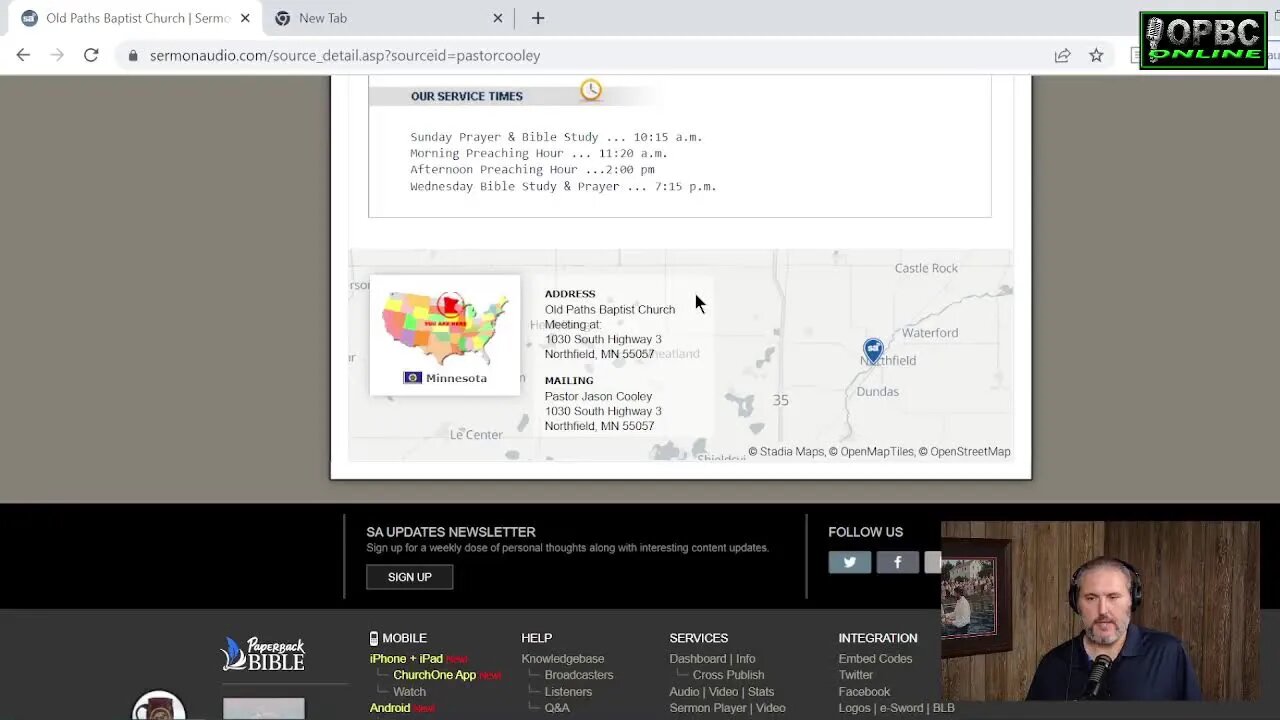Screen dimensions: 1280x720
Task: Click the Minnesota state flag icon
Action: tap(412, 378)
